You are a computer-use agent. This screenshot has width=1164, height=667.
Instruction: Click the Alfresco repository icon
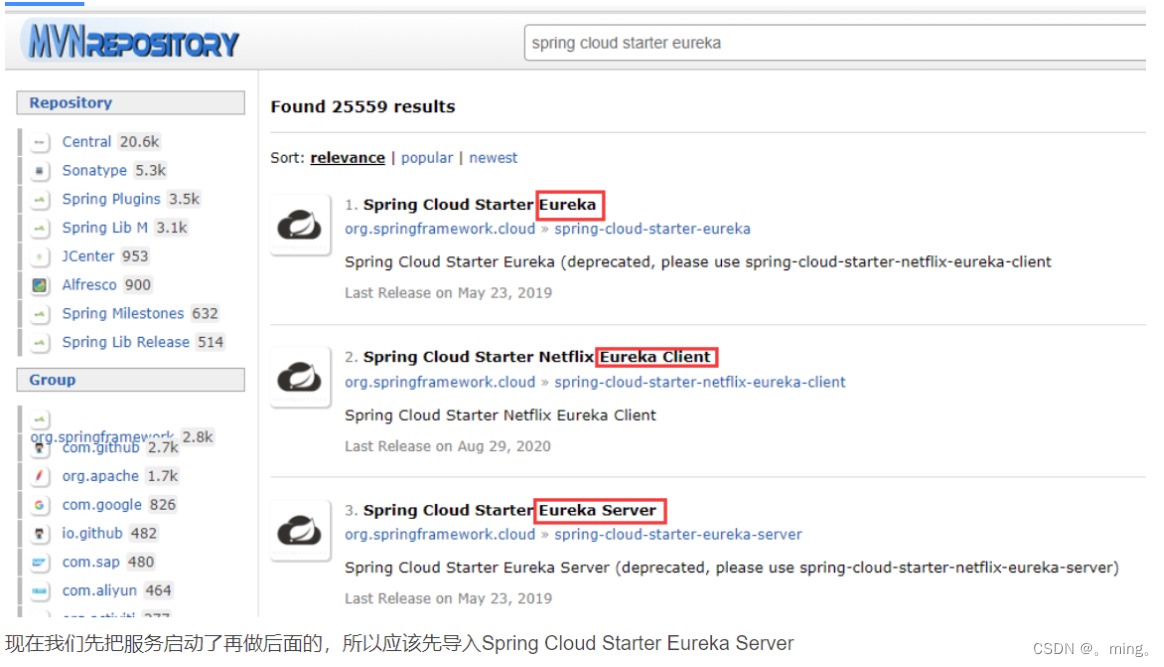pos(40,285)
